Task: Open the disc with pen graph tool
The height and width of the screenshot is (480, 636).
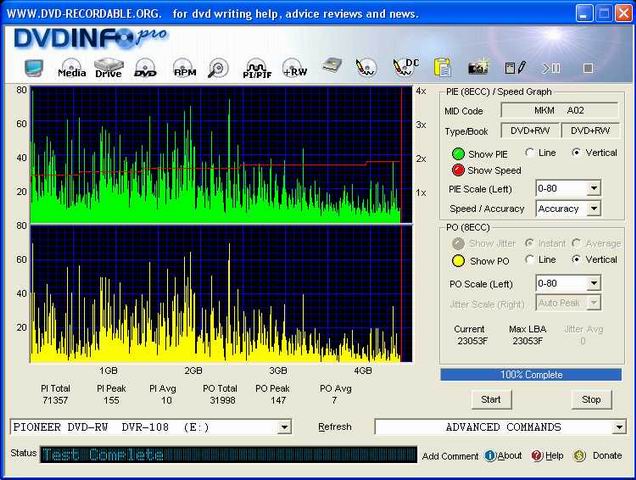Action: coord(366,68)
